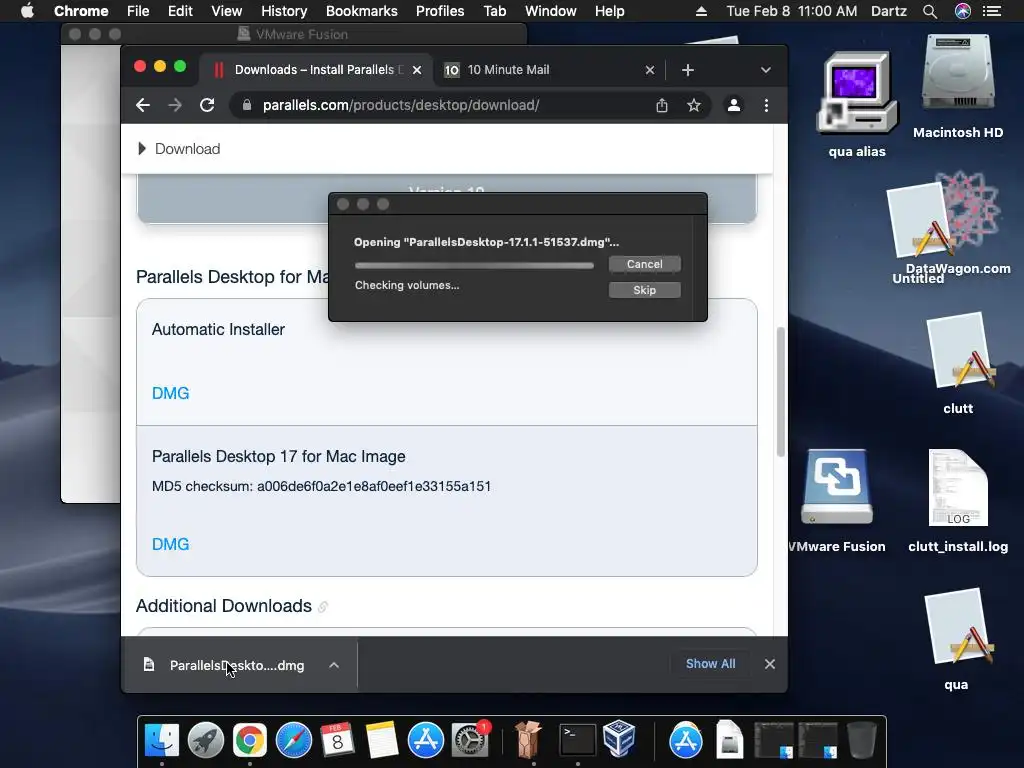Screen dimensions: 1024x768
Task: Open Terminal from the Dock
Action: pyautogui.click(x=578, y=741)
